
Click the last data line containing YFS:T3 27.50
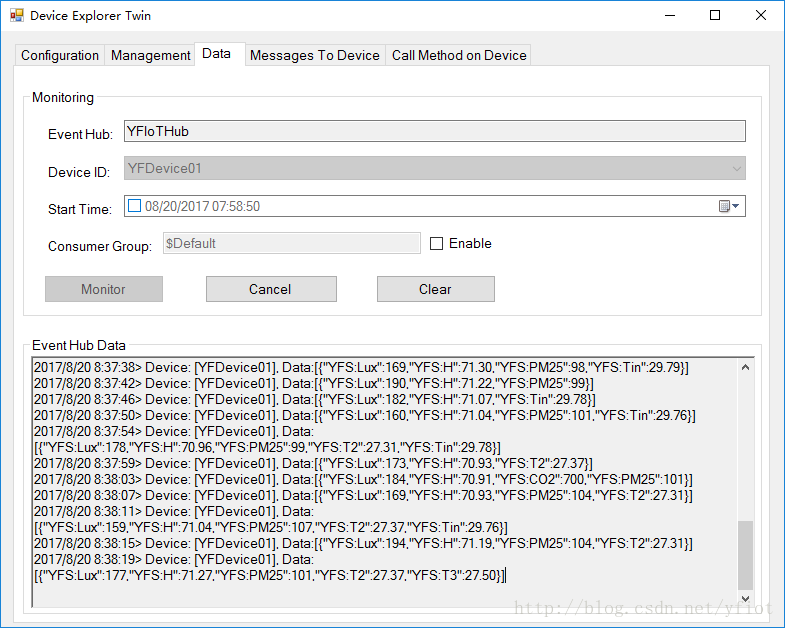(269, 575)
